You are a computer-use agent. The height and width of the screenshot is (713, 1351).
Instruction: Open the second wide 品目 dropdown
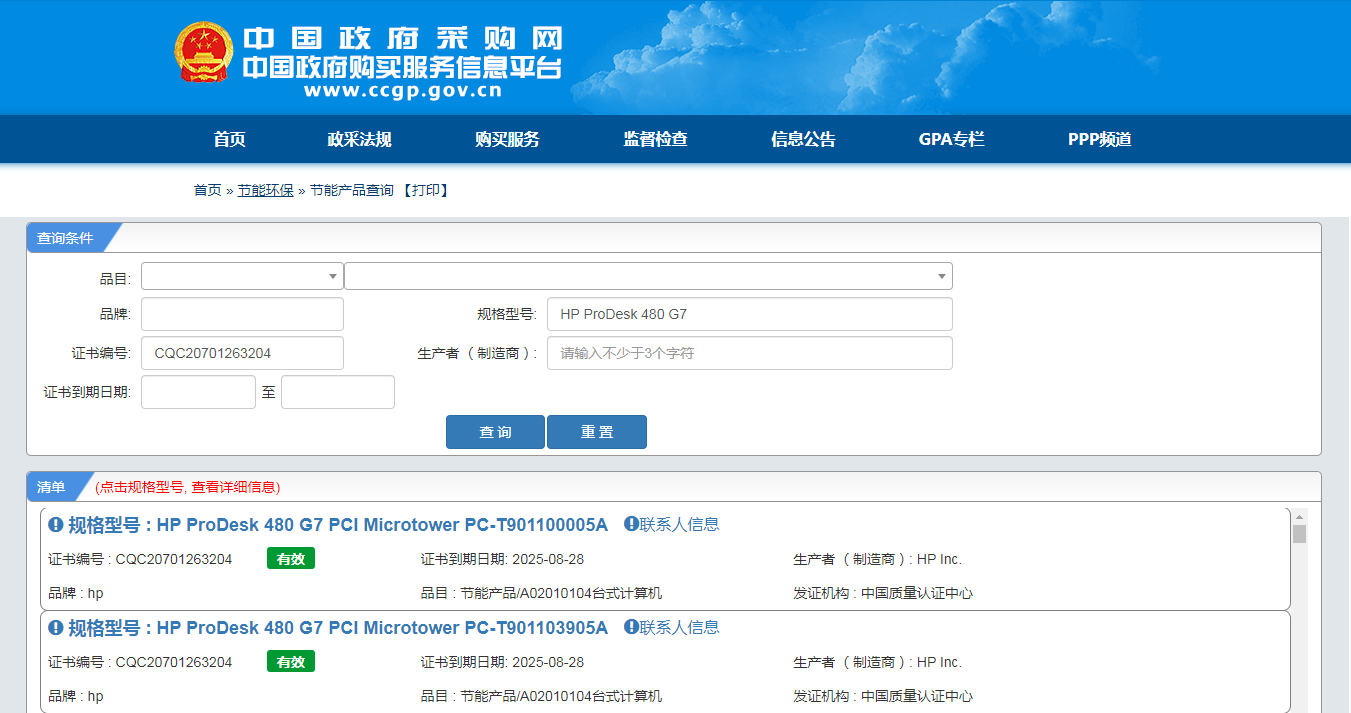pyautogui.click(x=648, y=276)
